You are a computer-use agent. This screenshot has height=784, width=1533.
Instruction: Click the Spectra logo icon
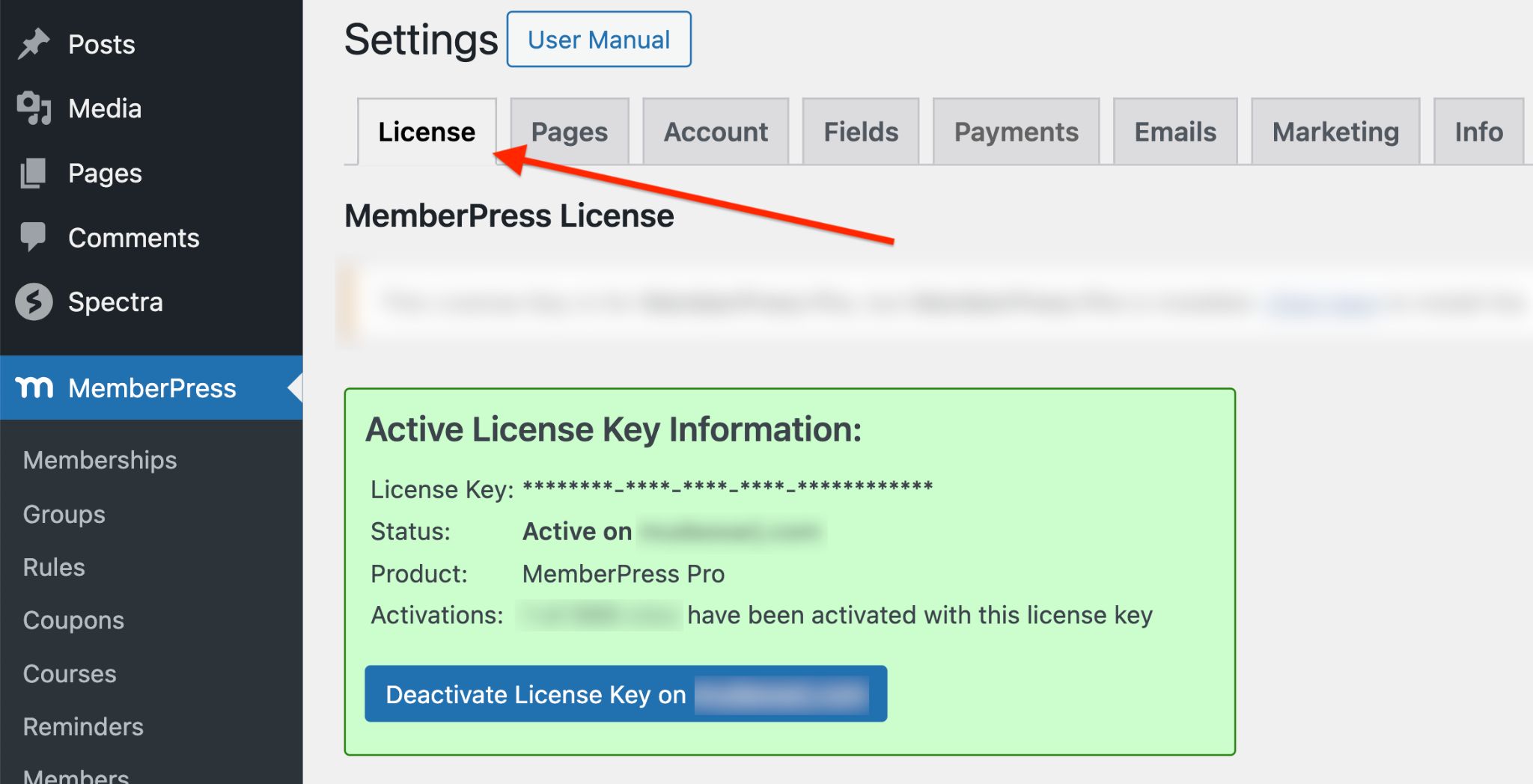[34, 301]
